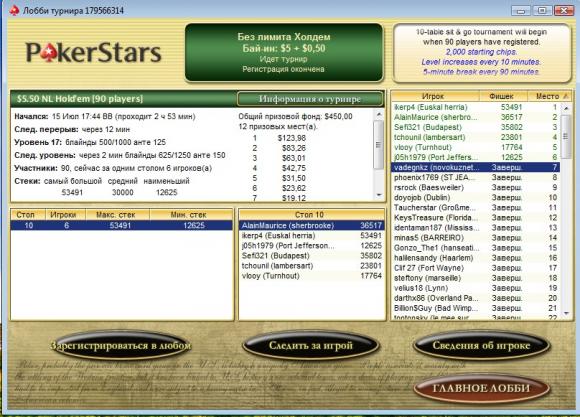The image size is (580, 417).
Task: Select minas5 (BARREIRO) ranking row
Action: [476, 238]
